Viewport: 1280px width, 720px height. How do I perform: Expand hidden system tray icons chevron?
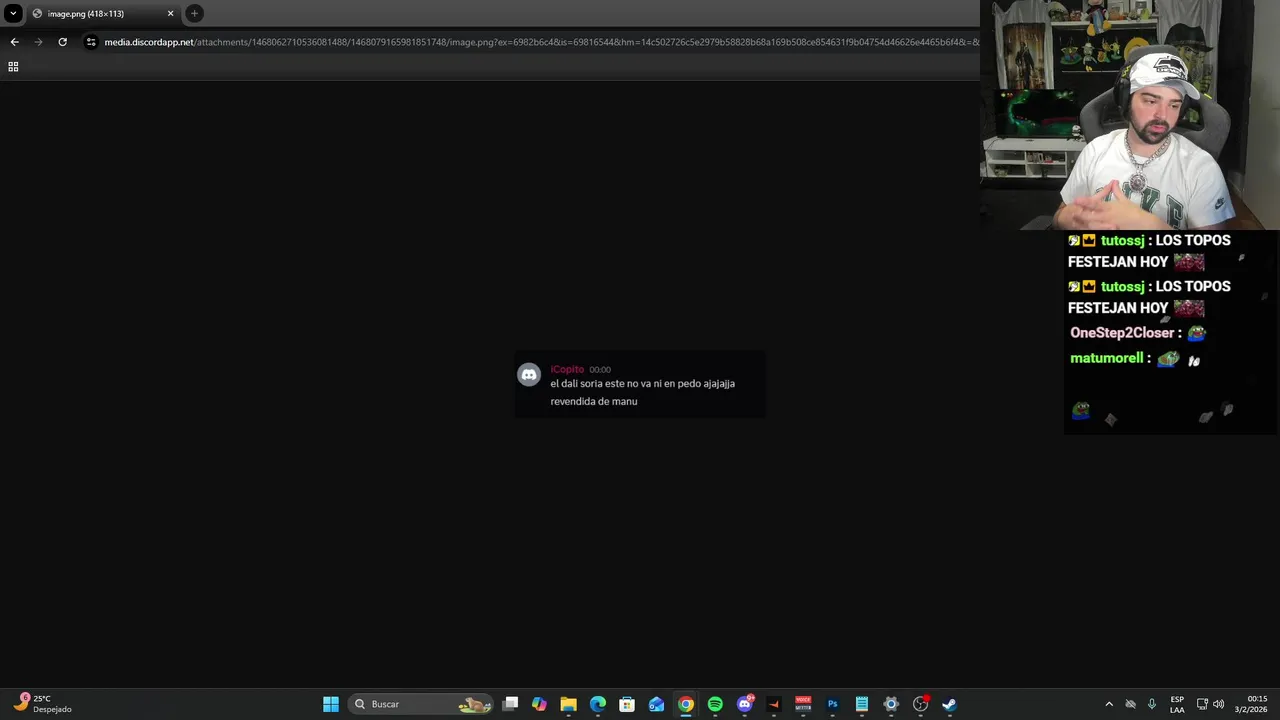(1108, 704)
